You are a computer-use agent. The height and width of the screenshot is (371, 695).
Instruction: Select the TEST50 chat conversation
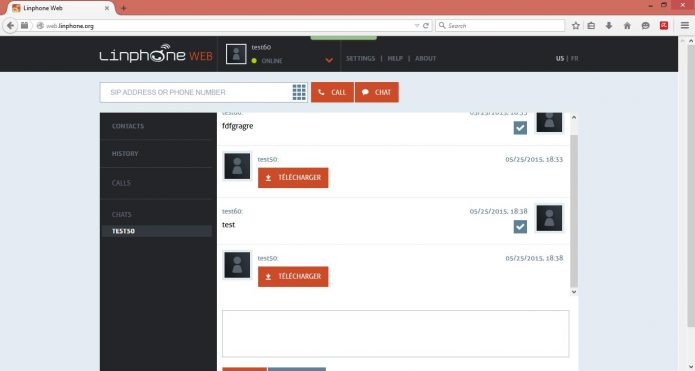156,231
